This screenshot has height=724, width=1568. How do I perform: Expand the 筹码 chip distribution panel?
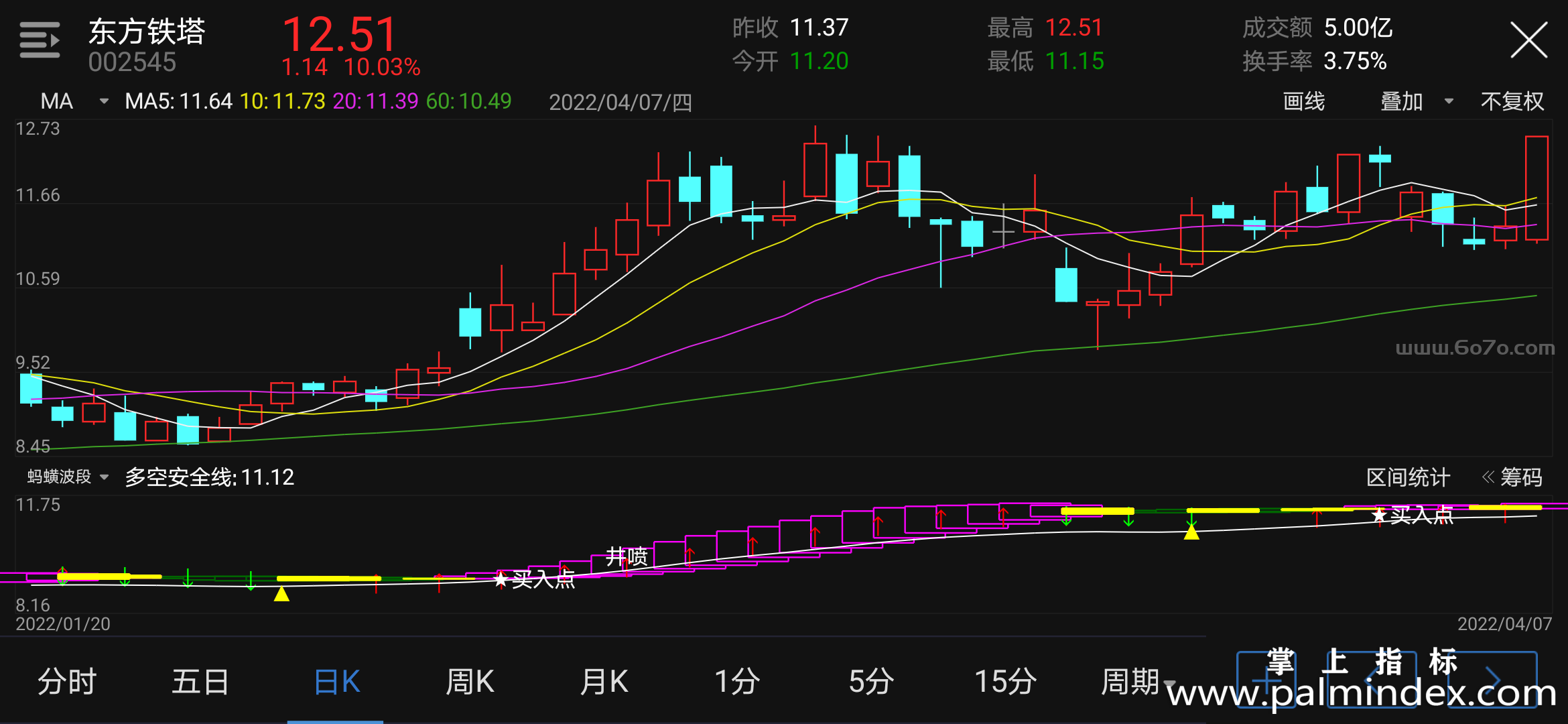(x=1512, y=477)
